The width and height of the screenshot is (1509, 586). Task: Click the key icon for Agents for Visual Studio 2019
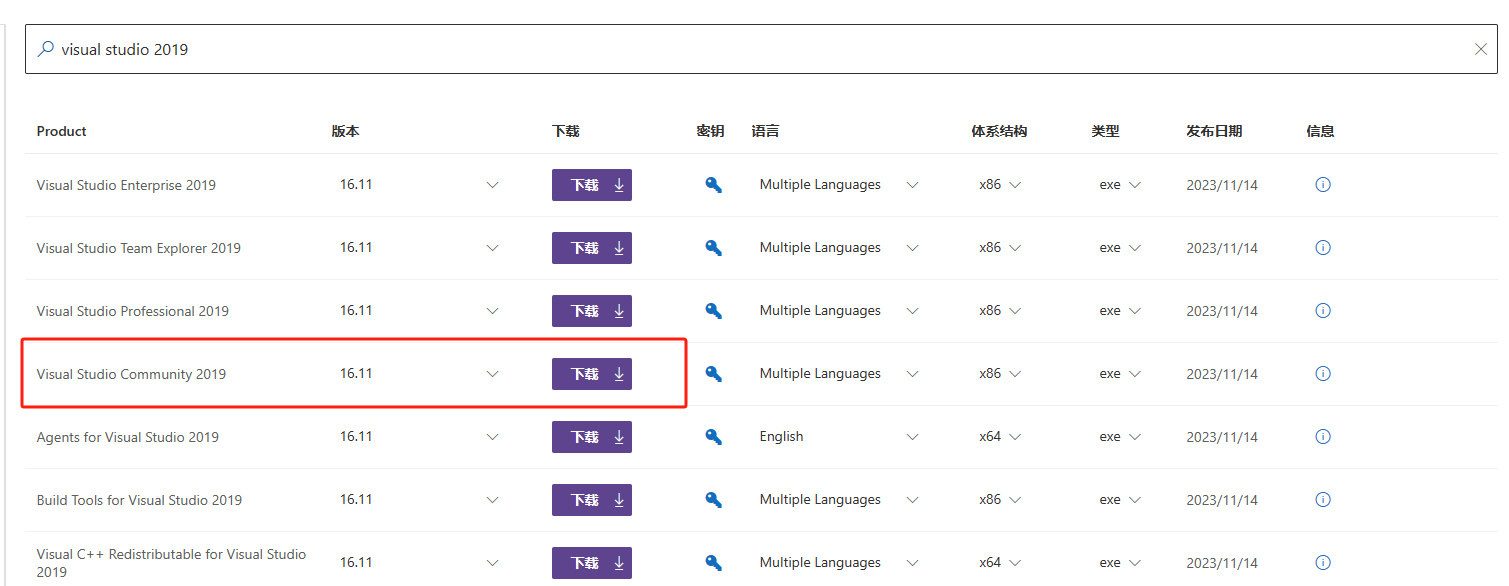coord(713,437)
